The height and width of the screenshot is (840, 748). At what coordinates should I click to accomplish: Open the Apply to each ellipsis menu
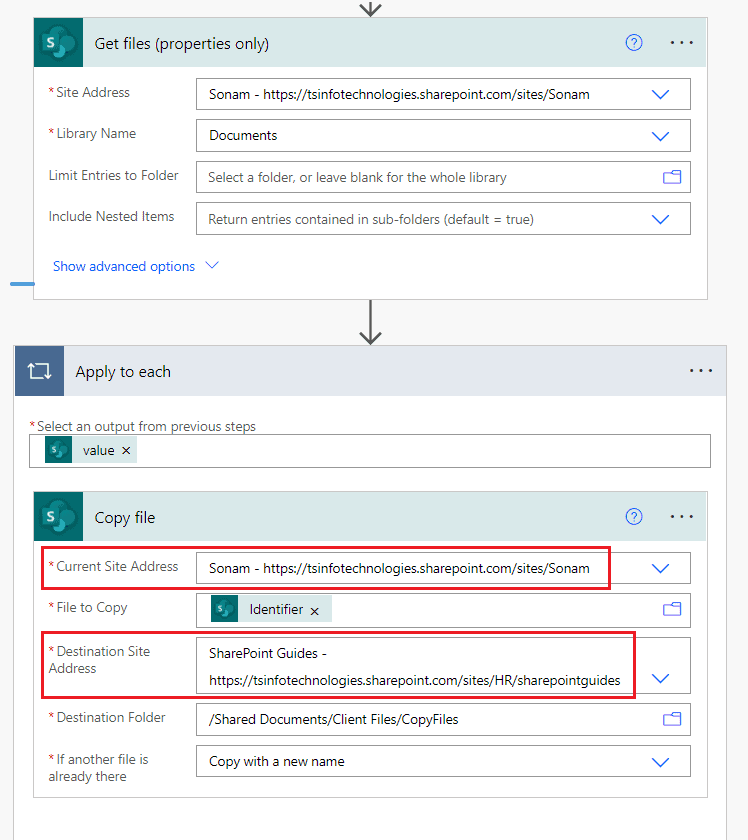pyautogui.click(x=701, y=371)
